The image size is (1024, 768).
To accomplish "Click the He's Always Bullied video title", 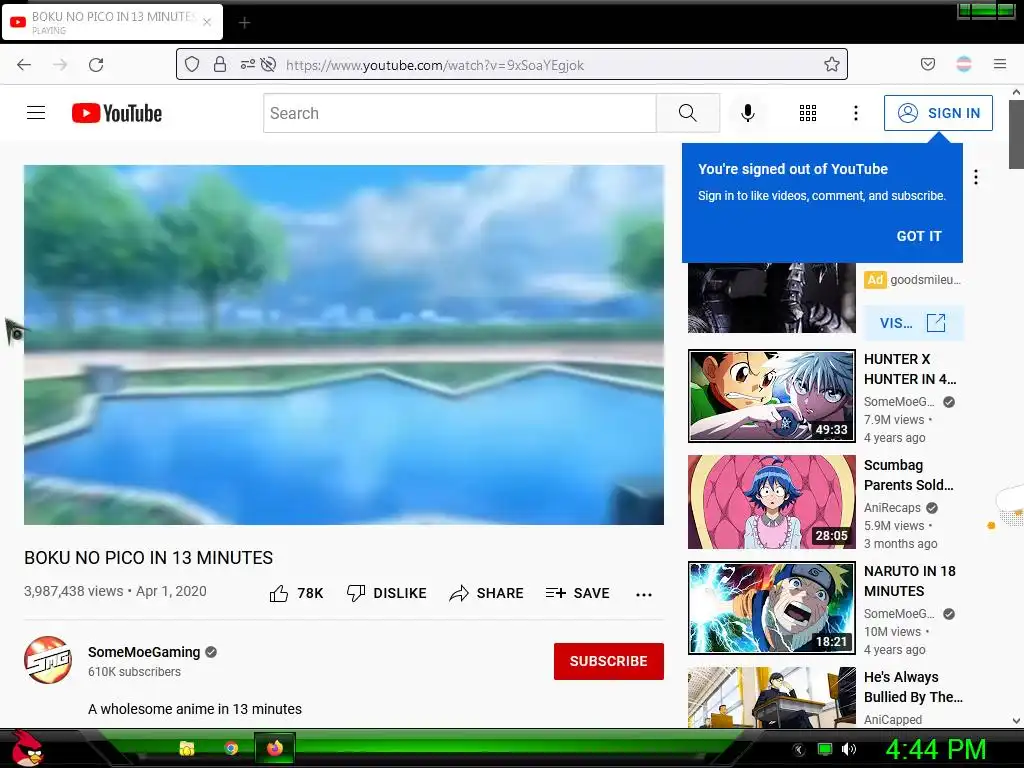I will coord(913,687).
